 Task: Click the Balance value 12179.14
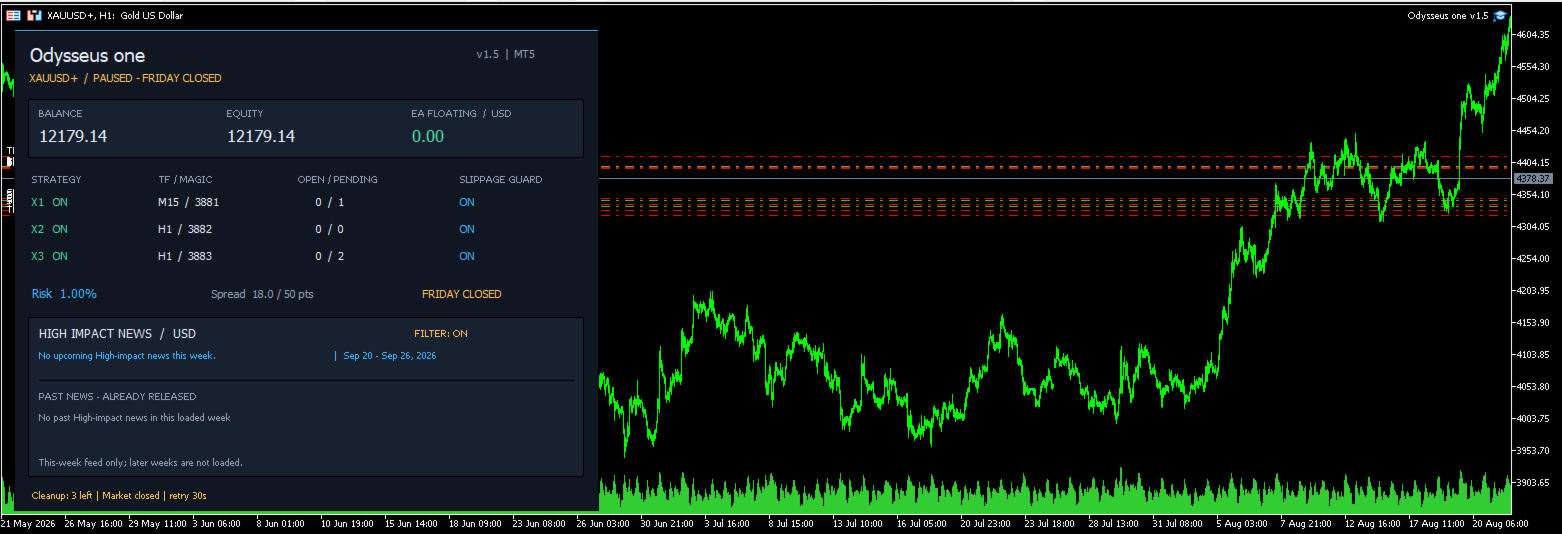pyautogui.click(x=73, y=136)
